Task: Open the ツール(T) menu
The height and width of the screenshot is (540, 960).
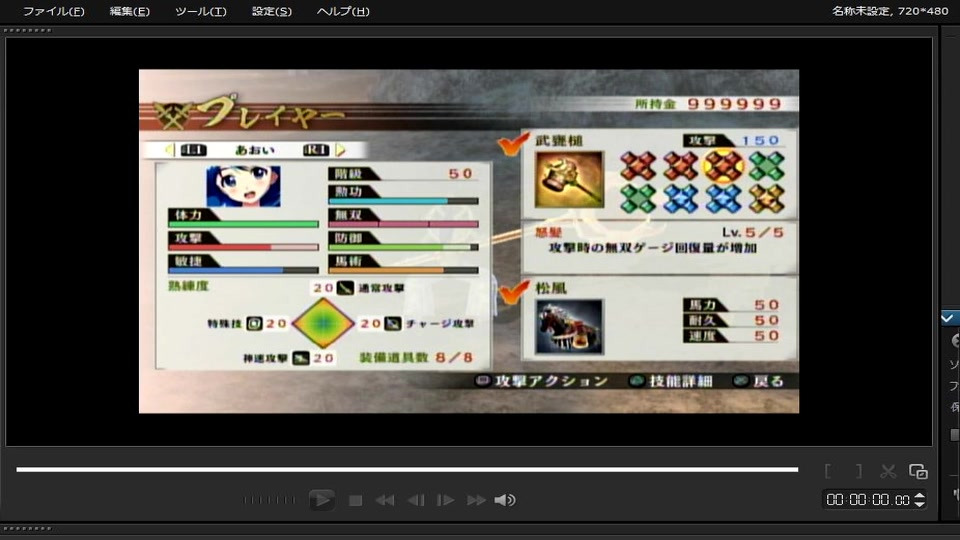Action: click(200, 11)
